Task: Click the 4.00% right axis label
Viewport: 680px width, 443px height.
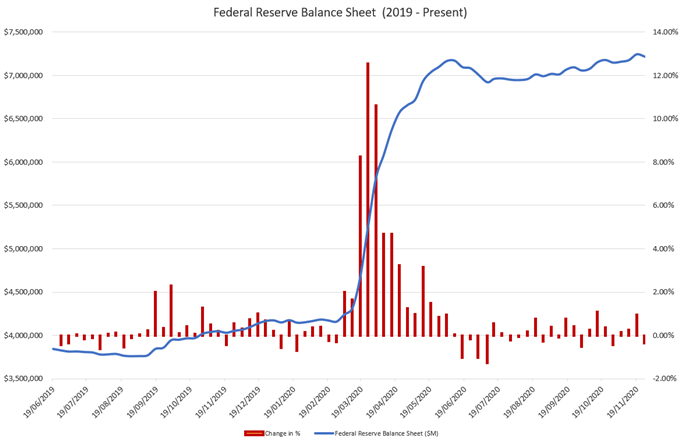Action: [664, 248]
